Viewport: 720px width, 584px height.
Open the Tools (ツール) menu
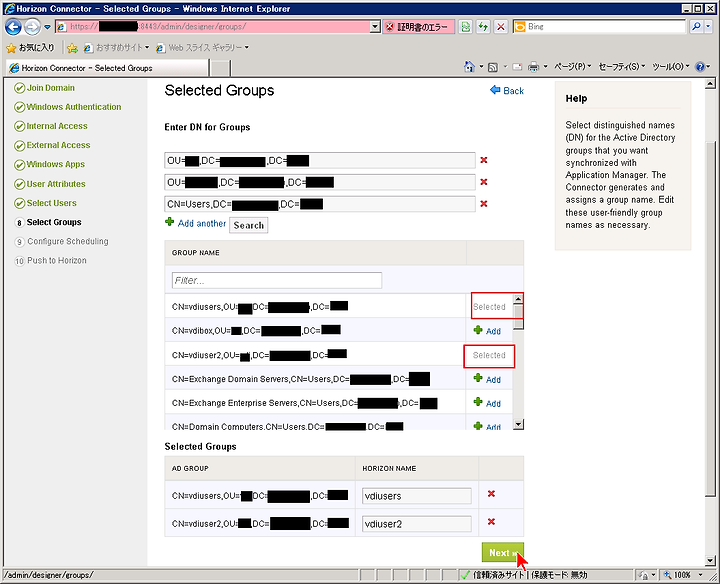pos(671,67)
